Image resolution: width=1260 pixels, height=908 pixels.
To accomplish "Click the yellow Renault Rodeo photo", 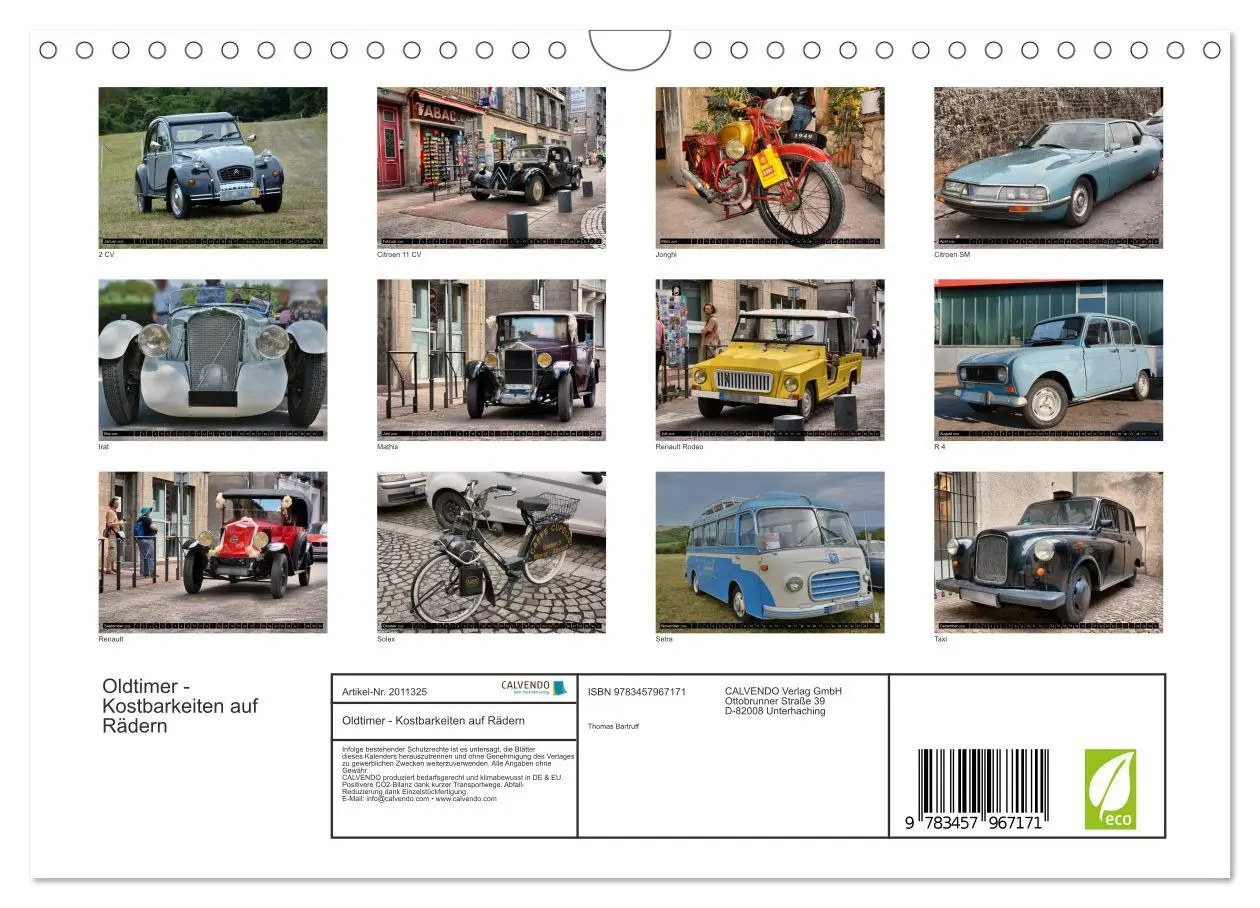I will 770,360.
